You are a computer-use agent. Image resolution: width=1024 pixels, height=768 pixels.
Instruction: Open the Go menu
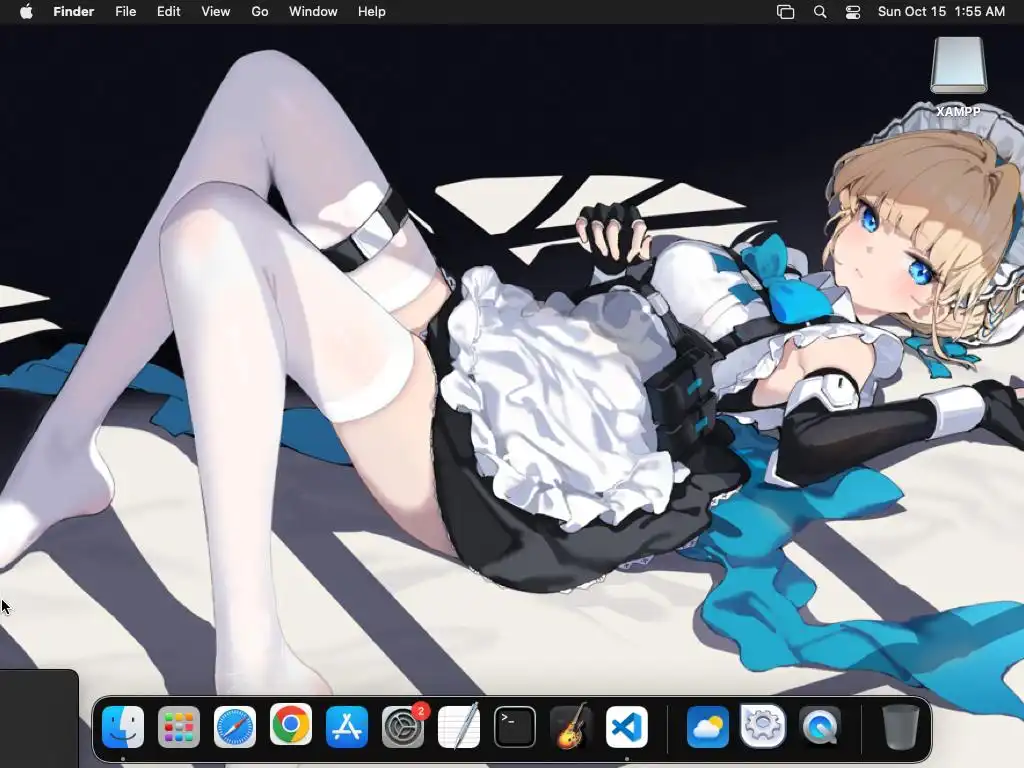tap(260, 12)
